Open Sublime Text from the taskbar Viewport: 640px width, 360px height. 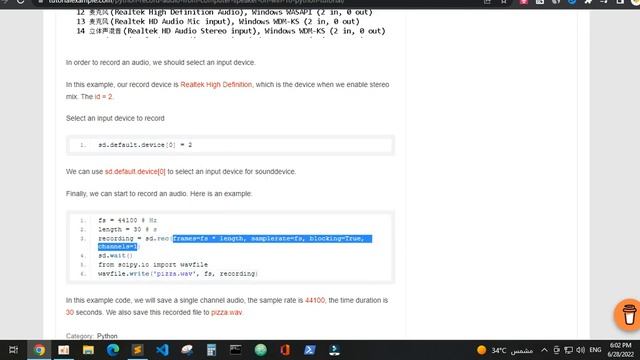pyautogui.click(x=138, y=350)
